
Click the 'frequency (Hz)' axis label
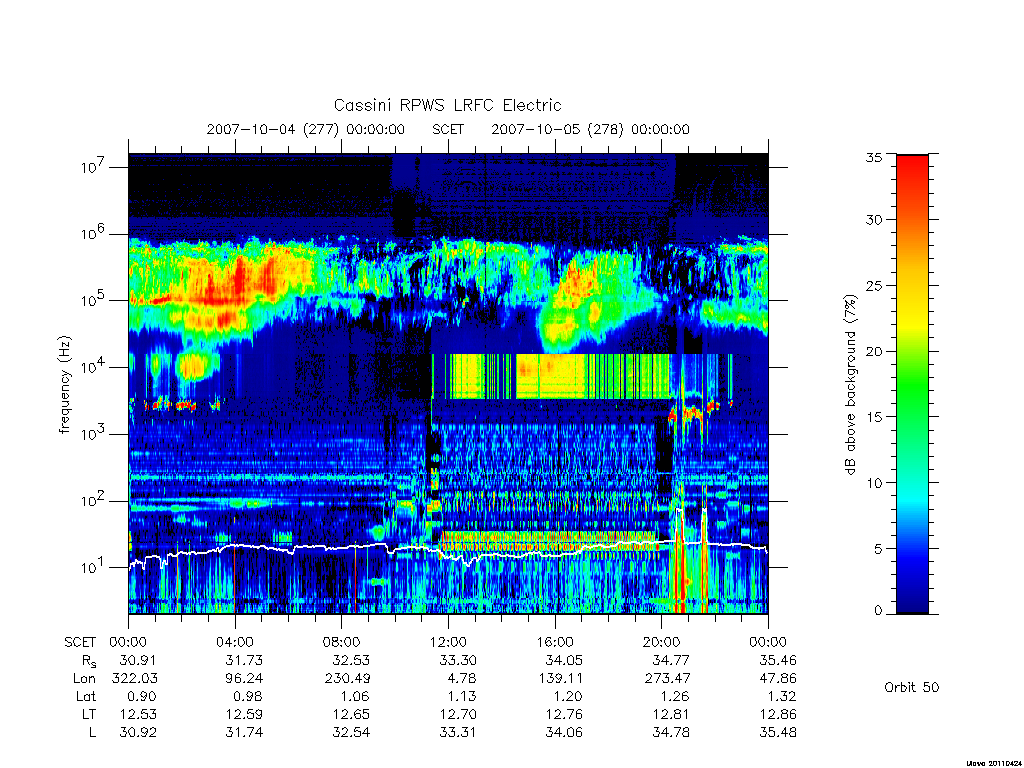point(64,385)
